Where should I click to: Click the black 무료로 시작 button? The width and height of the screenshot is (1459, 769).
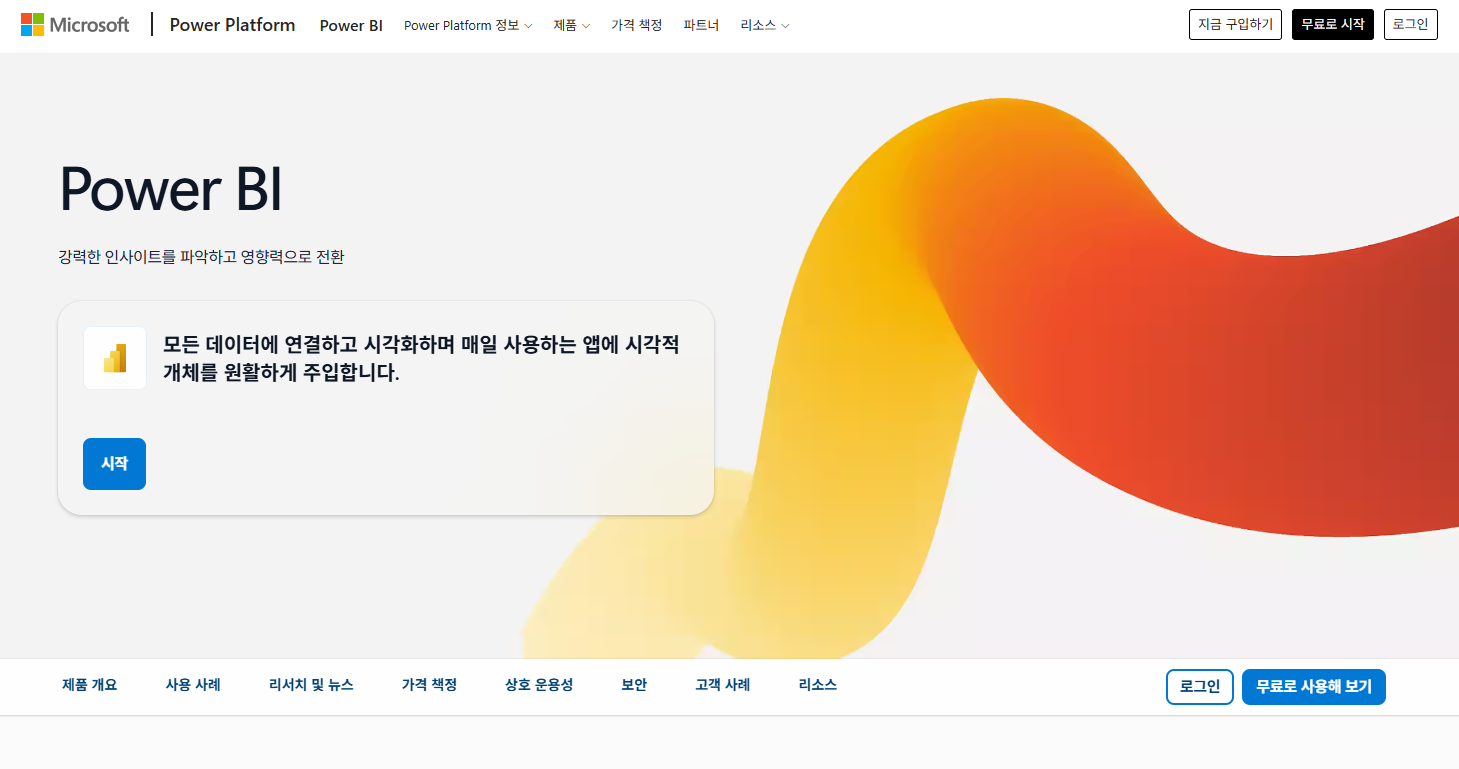[x=1333, y=24]
